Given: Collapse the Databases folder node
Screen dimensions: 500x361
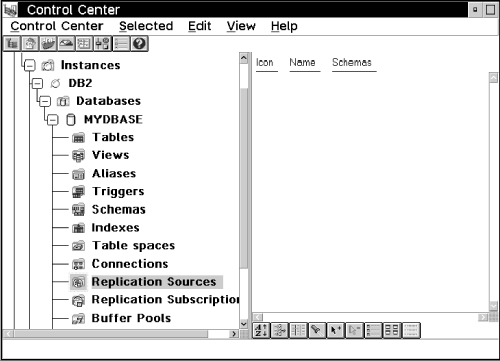Looking at the screenshot, I should tap(45, 101).
